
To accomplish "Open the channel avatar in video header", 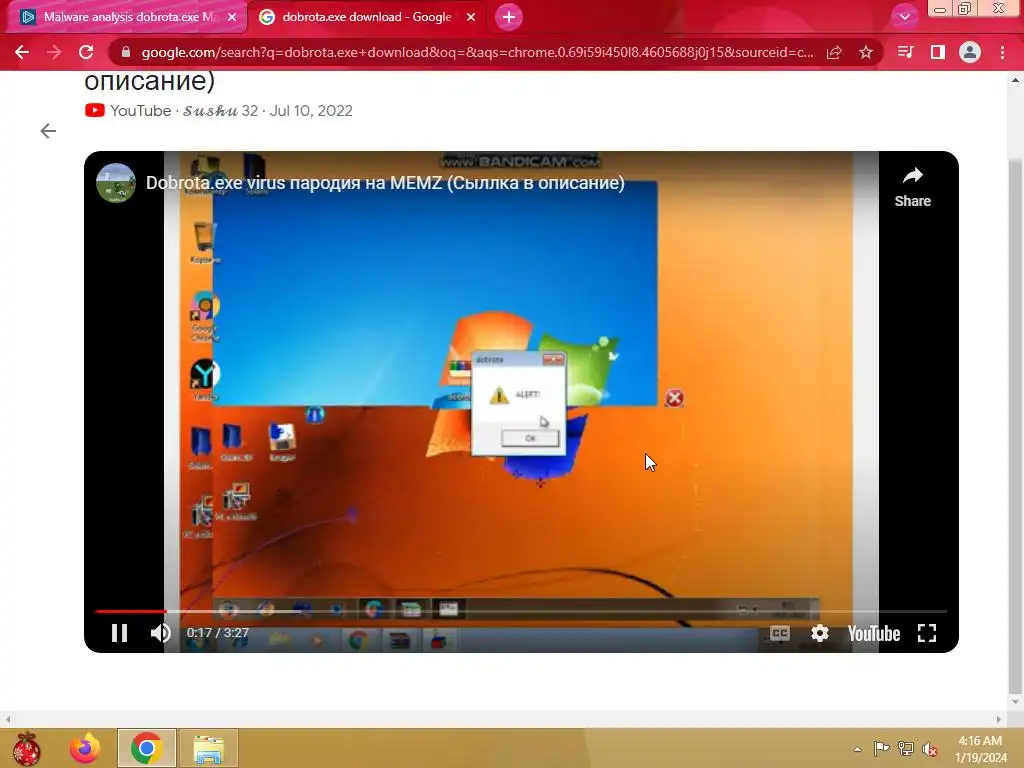I will pyautogui.click(x=116, y=183).
